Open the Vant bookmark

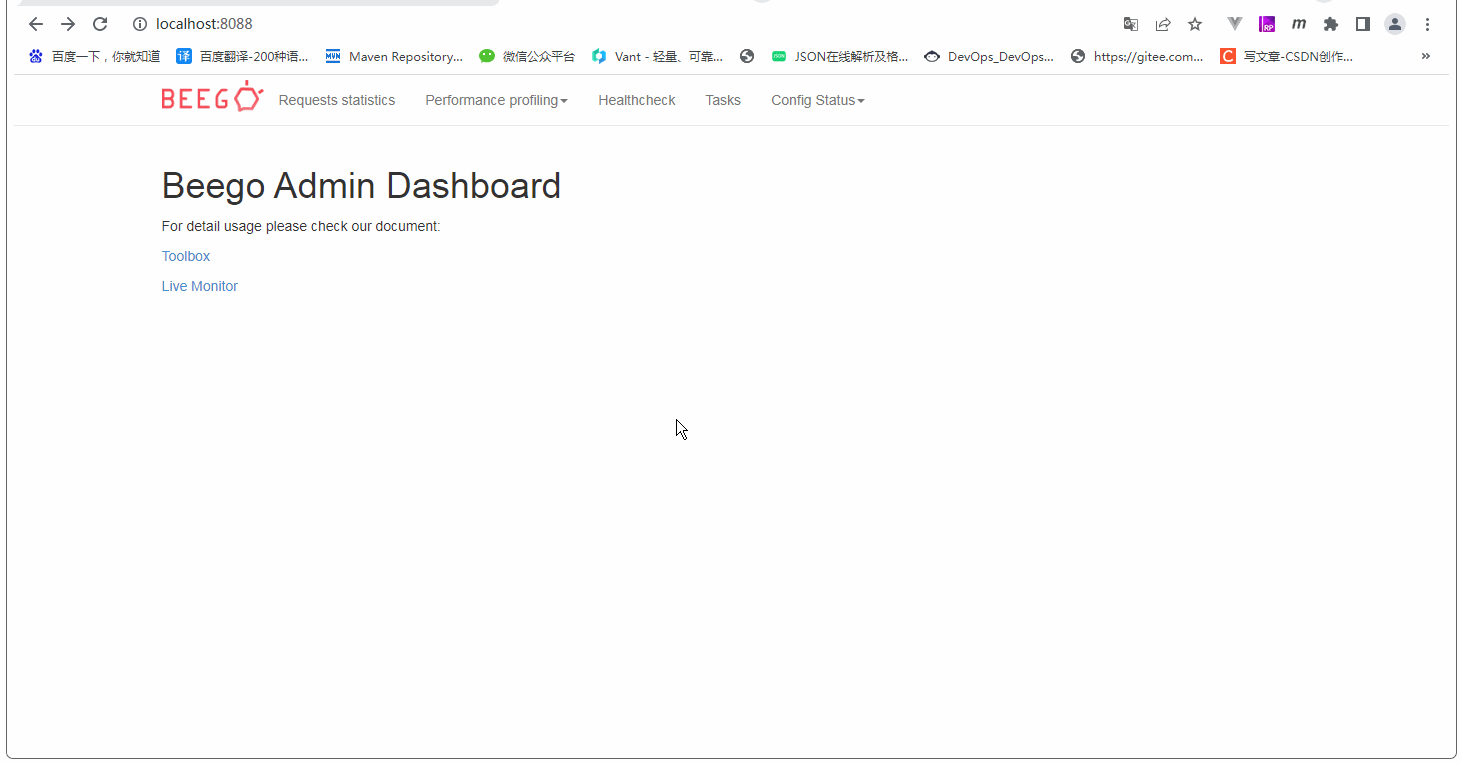point(657,57)
